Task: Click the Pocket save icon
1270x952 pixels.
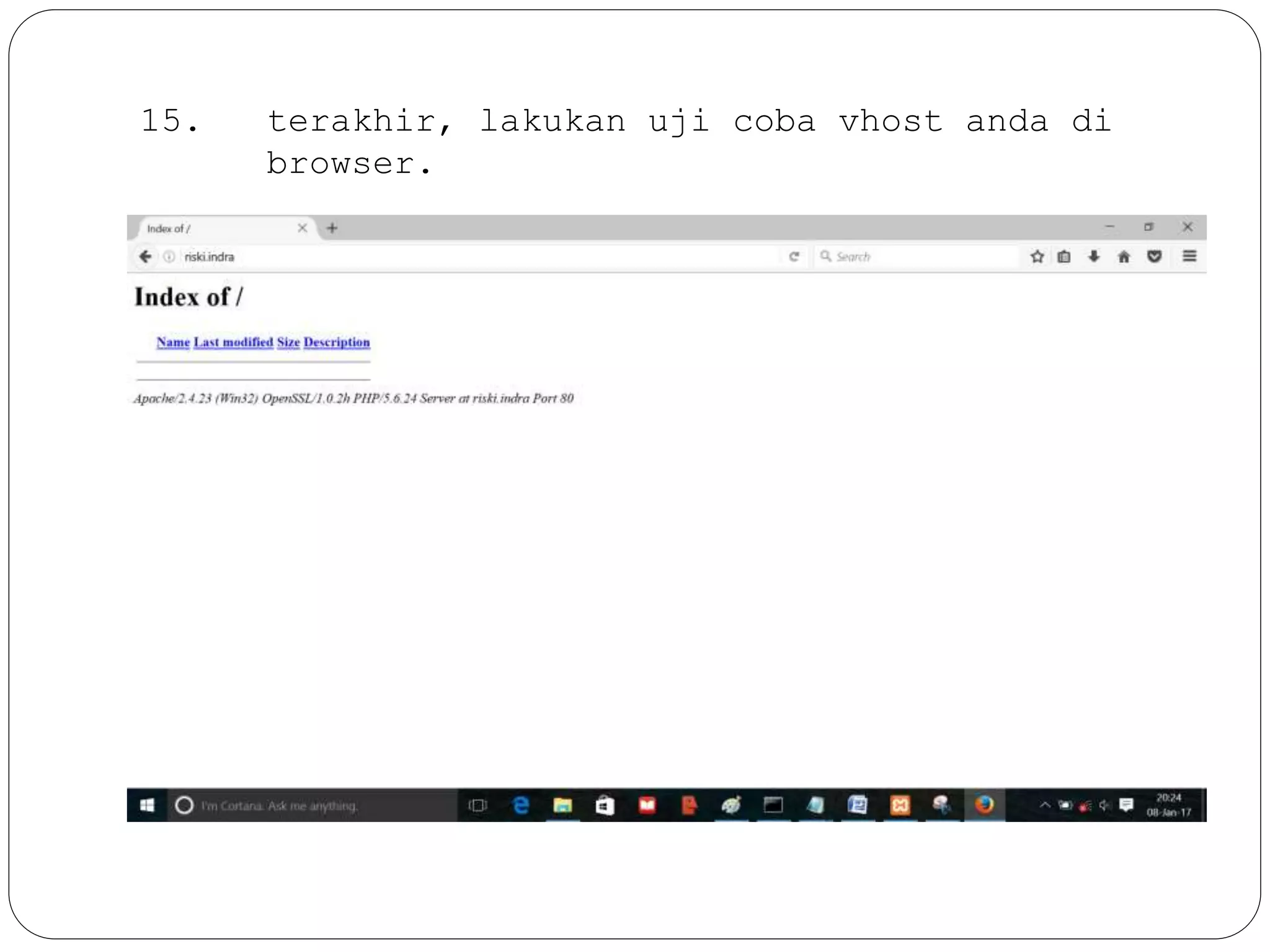Action: click(1154, 257)
